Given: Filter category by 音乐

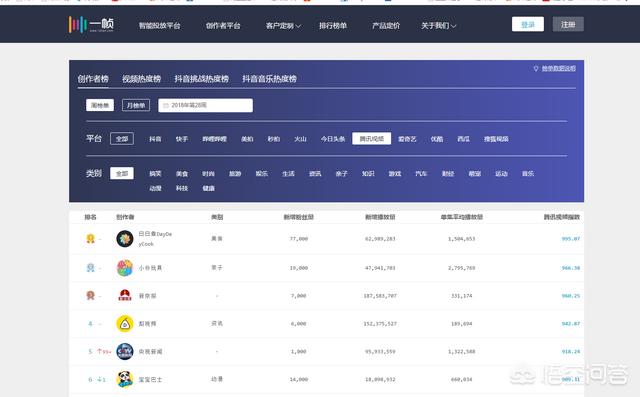Looking at the screenshot, I should [528, 174].
